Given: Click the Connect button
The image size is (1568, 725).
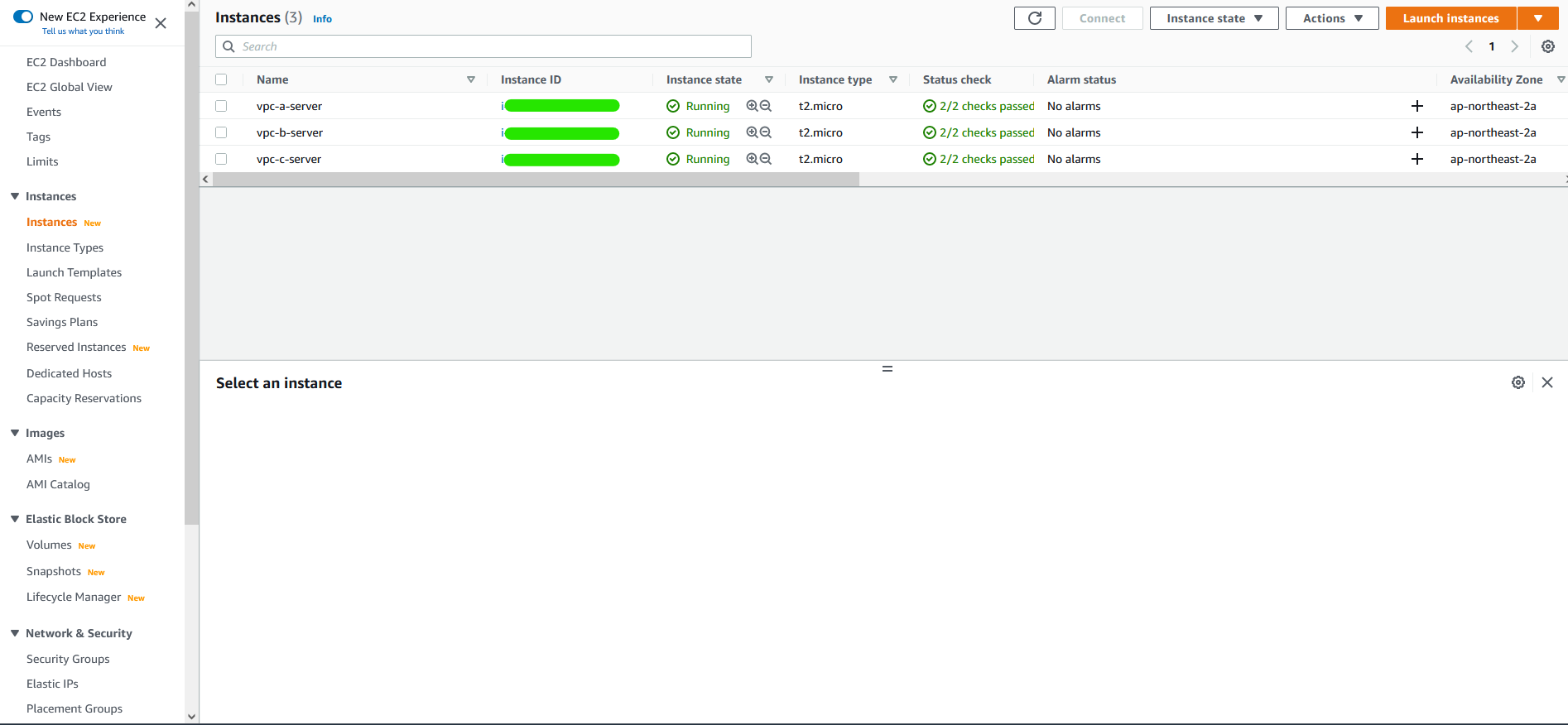Looking at the screenshot, I should point(1103,18).
